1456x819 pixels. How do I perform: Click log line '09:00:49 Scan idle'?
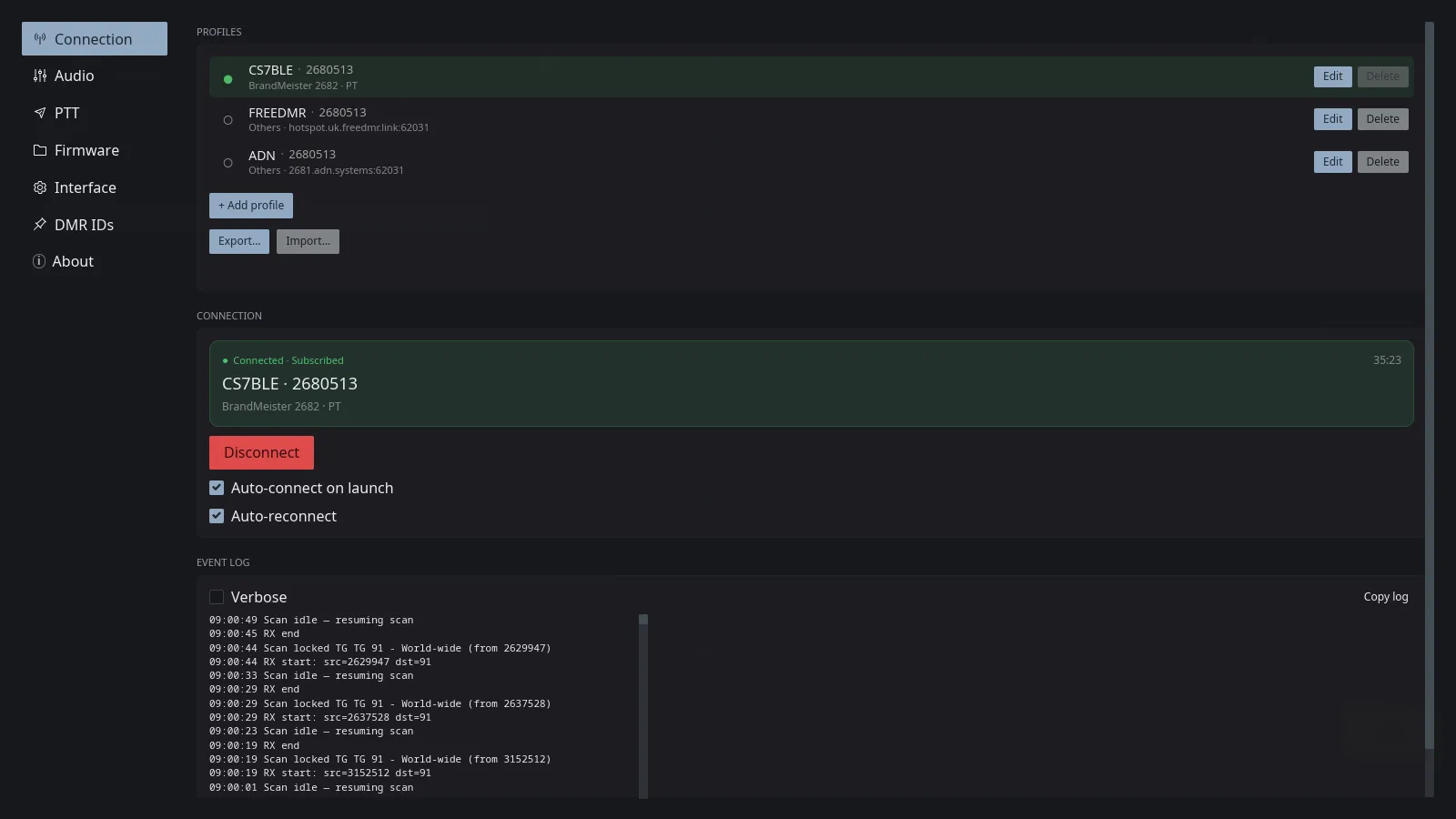311,620
